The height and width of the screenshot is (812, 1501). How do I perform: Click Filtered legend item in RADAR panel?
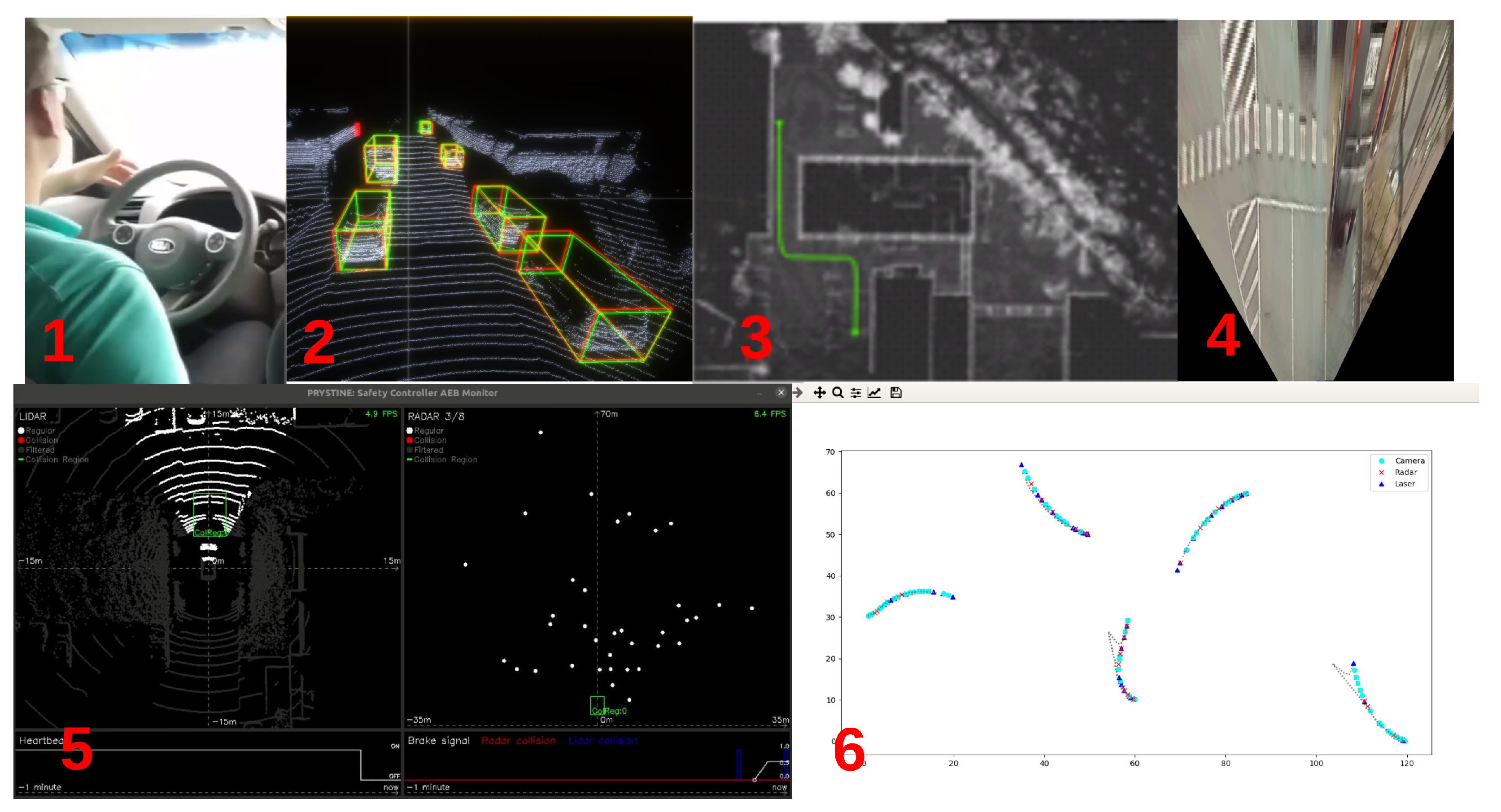coord(425,450)
